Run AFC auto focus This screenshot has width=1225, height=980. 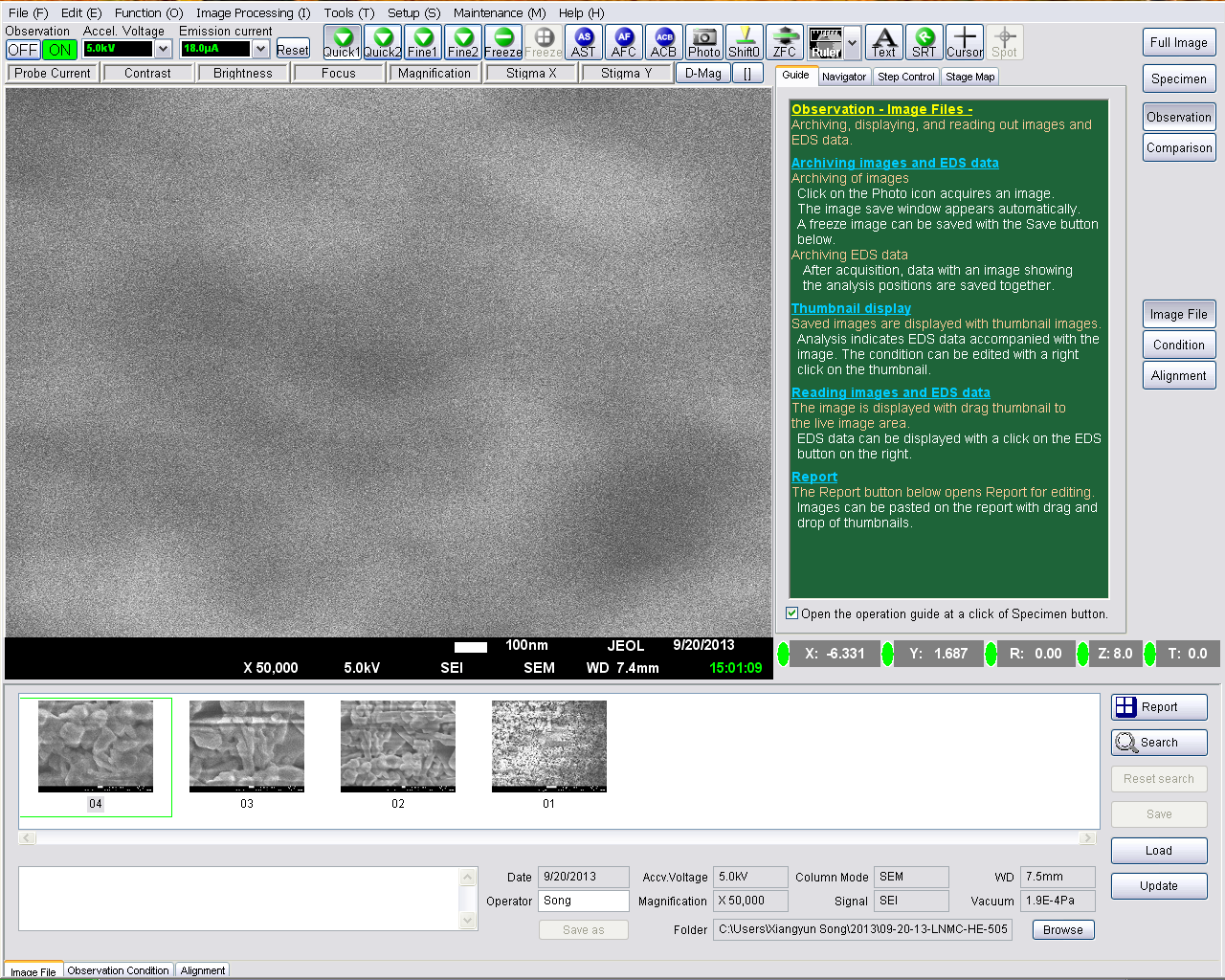(x=624, y=42)
